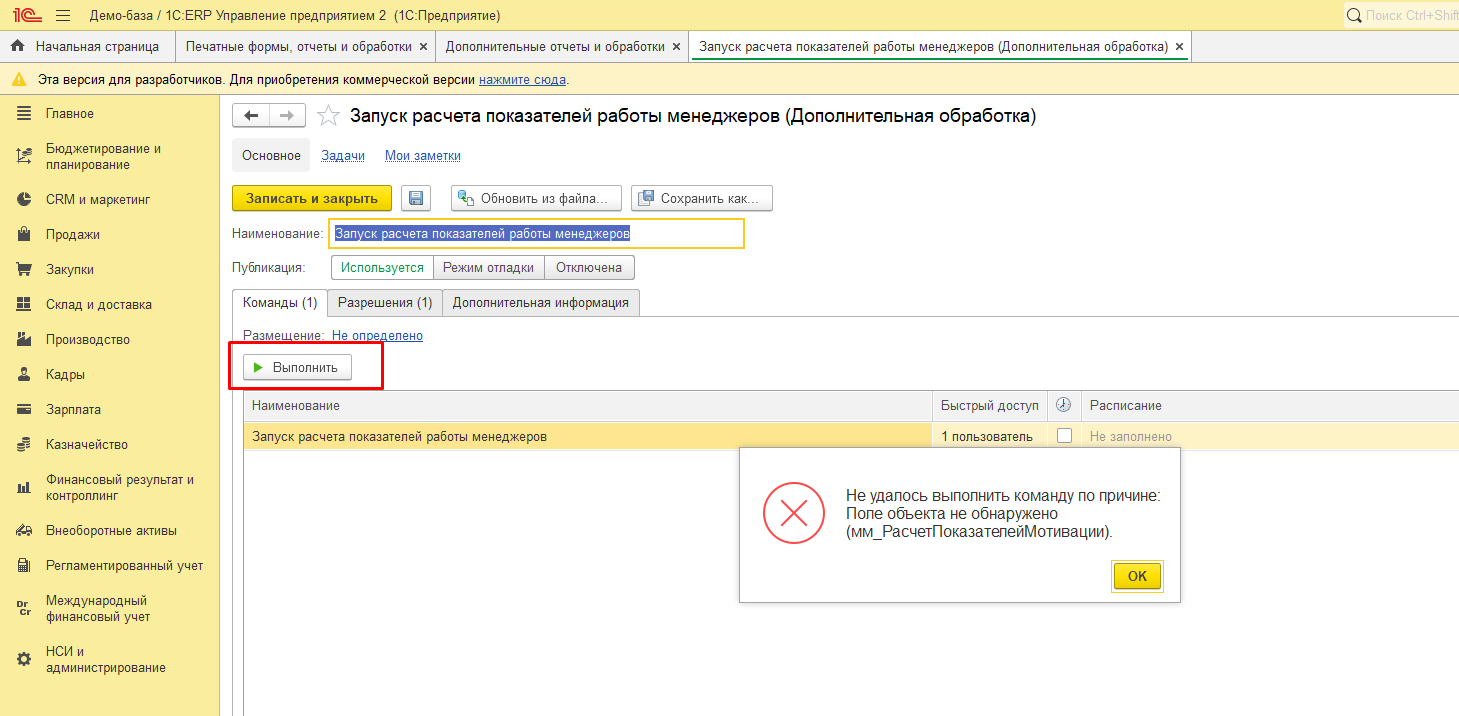Screen dimensions: 1459x716
Task: Click the Наименование column header
Action: pyautogui.click(x=588, y=405)
